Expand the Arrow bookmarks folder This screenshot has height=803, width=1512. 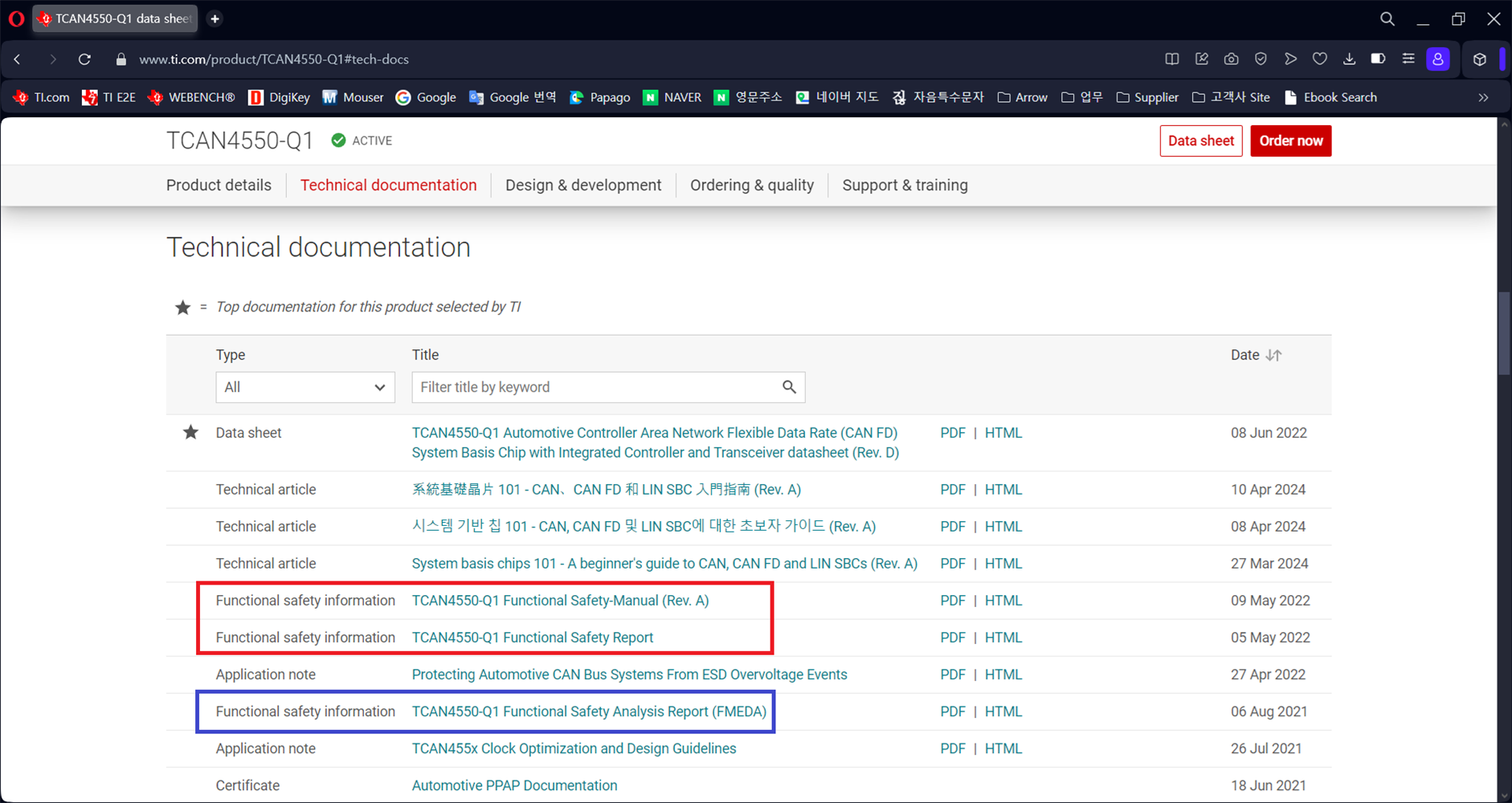pos(1023,97)
